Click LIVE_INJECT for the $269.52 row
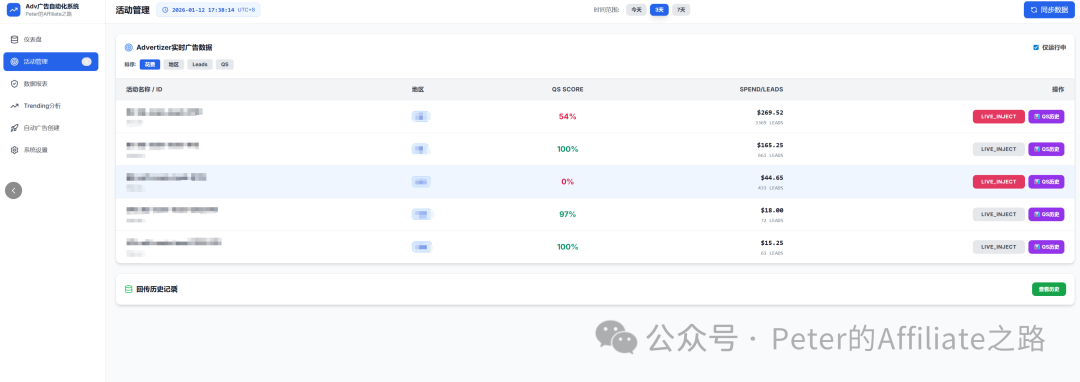The height and width of the screenshot is (382, 1080). click(x=999, y=116)
